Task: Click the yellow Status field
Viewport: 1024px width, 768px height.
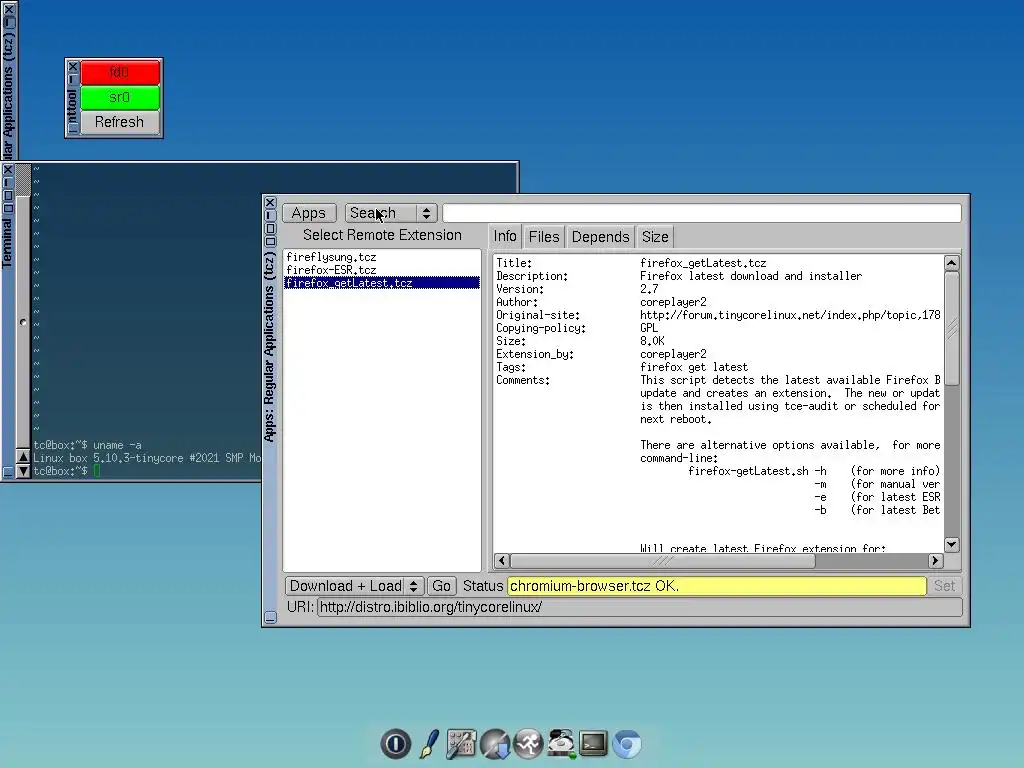Action: pos(716,586)
